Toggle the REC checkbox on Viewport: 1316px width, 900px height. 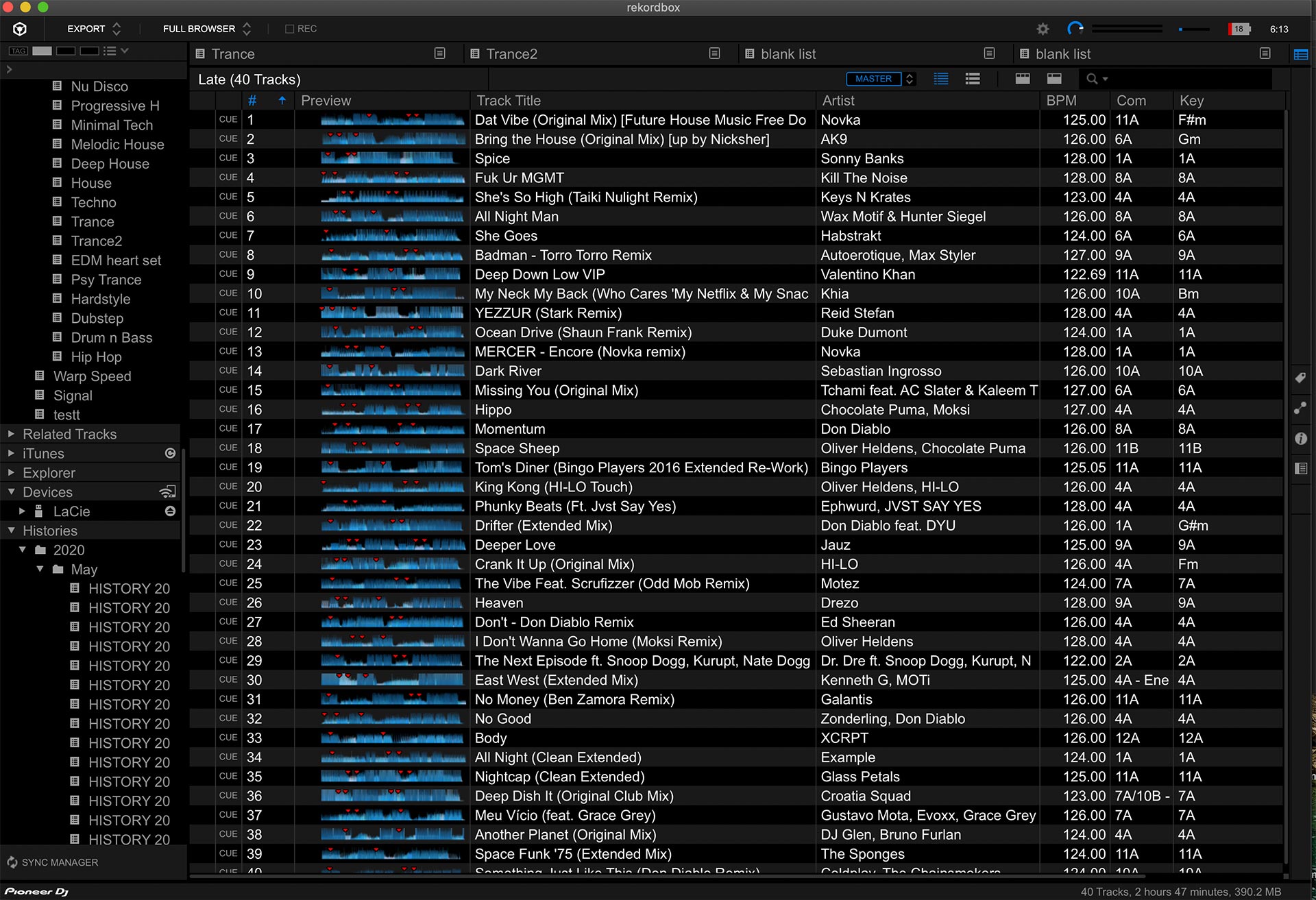coord(286,29)
